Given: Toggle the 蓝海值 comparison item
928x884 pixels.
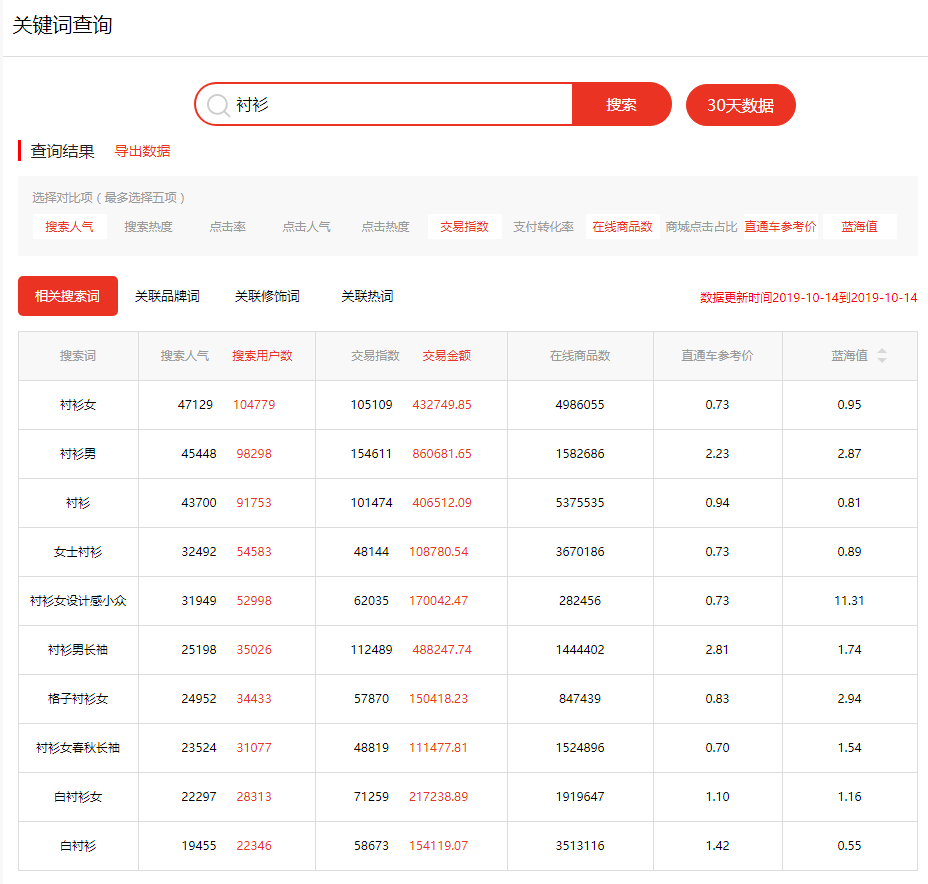Looking at the screenshot, I should coord(860,227).
